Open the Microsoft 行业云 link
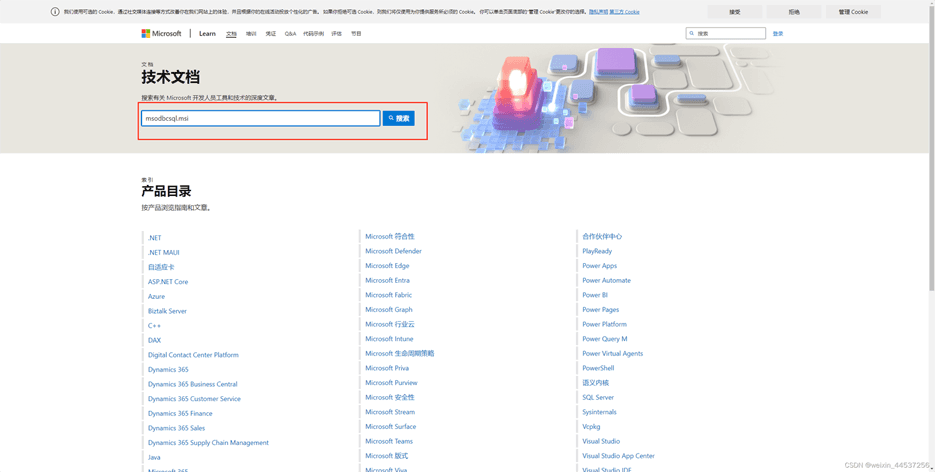 (x=390, y=324)
